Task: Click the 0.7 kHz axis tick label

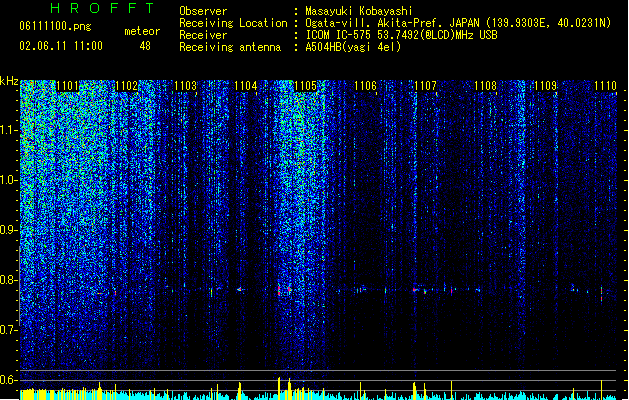Action: pos(8,330)
